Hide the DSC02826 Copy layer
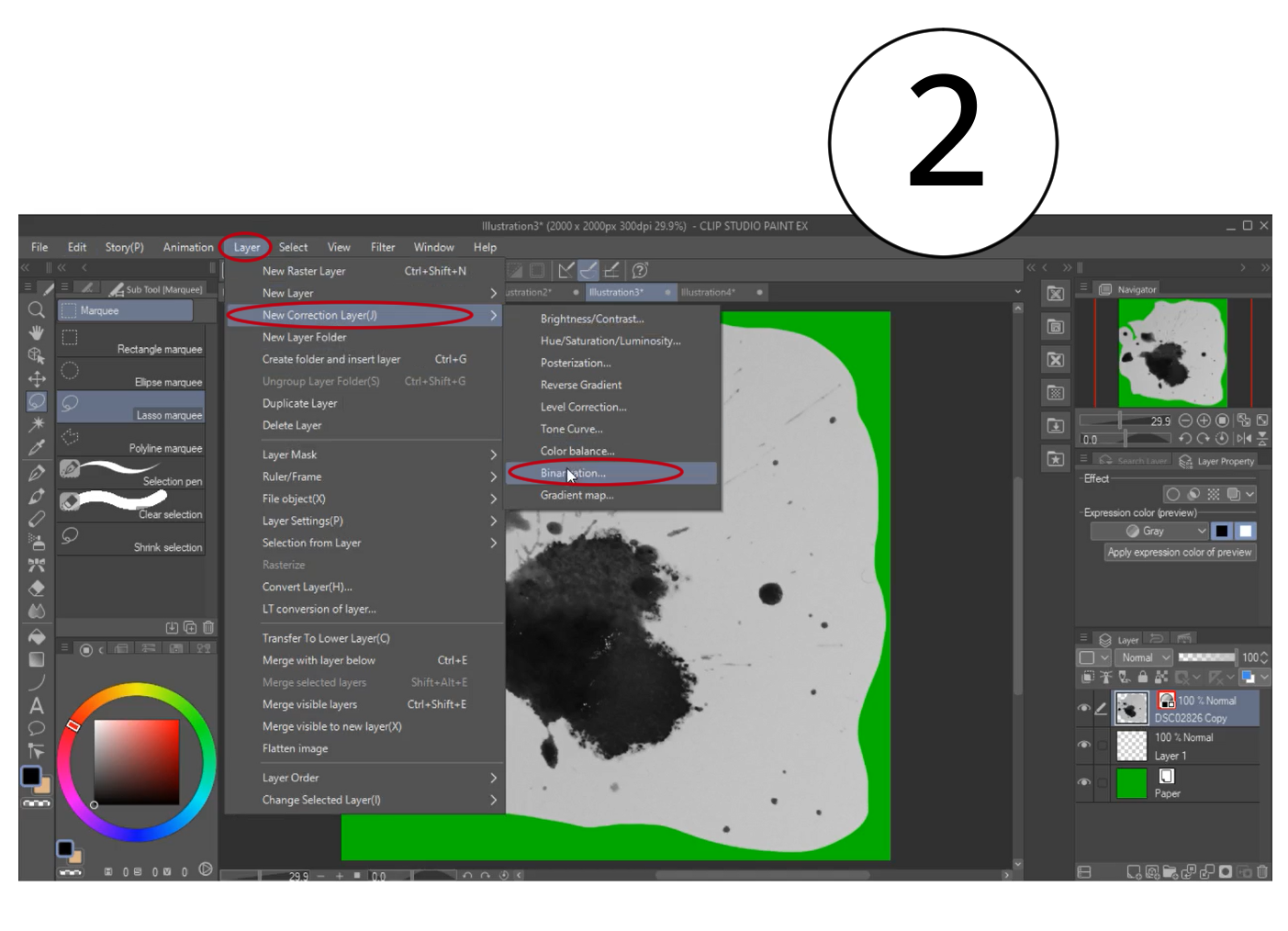 click(x=1086, y=707)
